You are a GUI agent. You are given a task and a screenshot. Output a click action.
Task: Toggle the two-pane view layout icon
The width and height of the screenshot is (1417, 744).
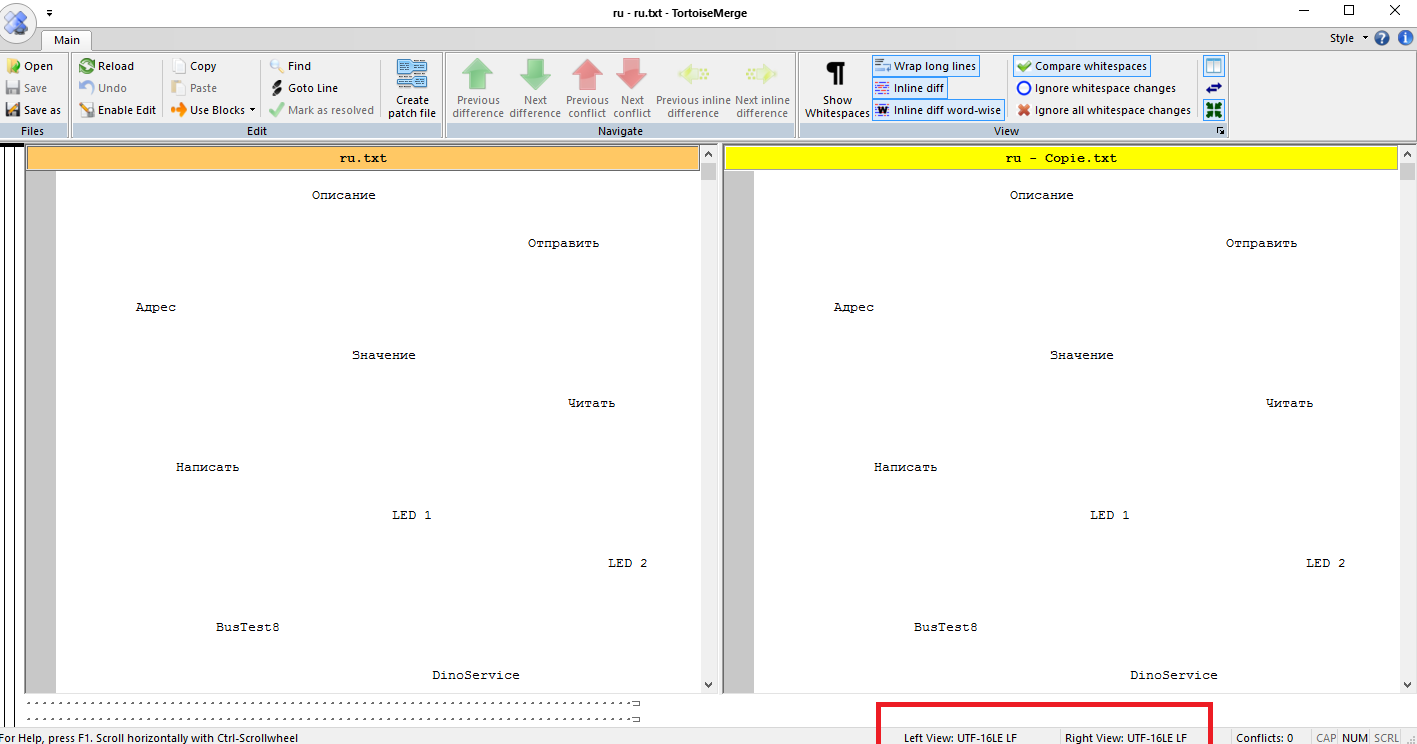click(x=1214, y=66)
